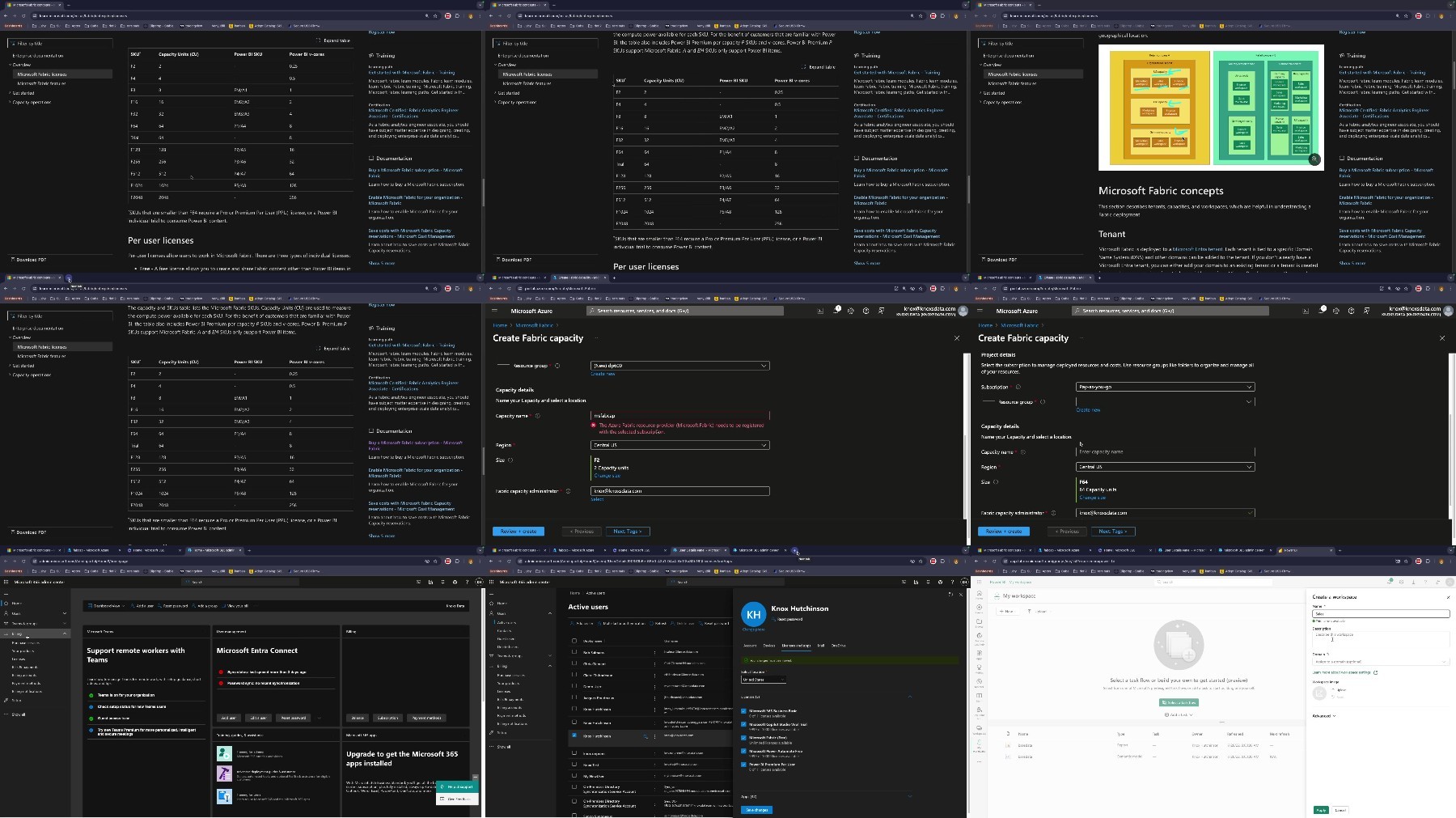This screenshot has width=1456, height=818.
Task: Click Next: Tags in Azure F64 window
Action: (1112, 532)
